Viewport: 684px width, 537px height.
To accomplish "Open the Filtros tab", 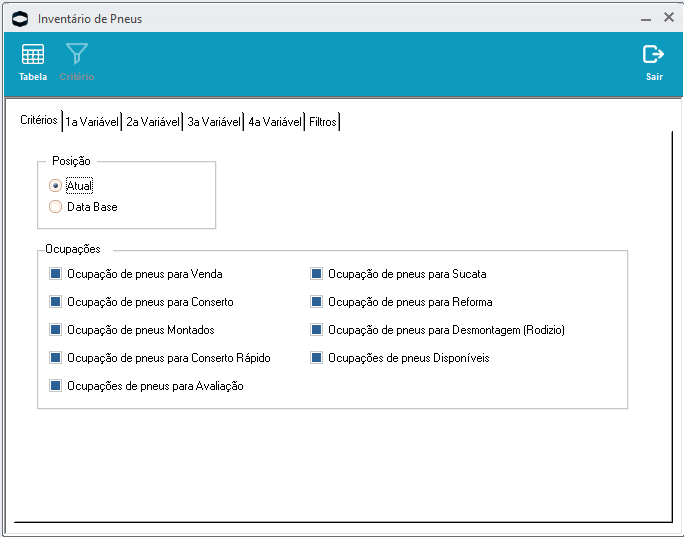I will point(322,122).
